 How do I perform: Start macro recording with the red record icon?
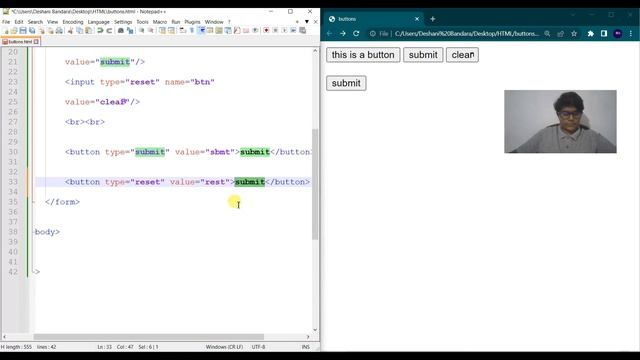[266, 31]
